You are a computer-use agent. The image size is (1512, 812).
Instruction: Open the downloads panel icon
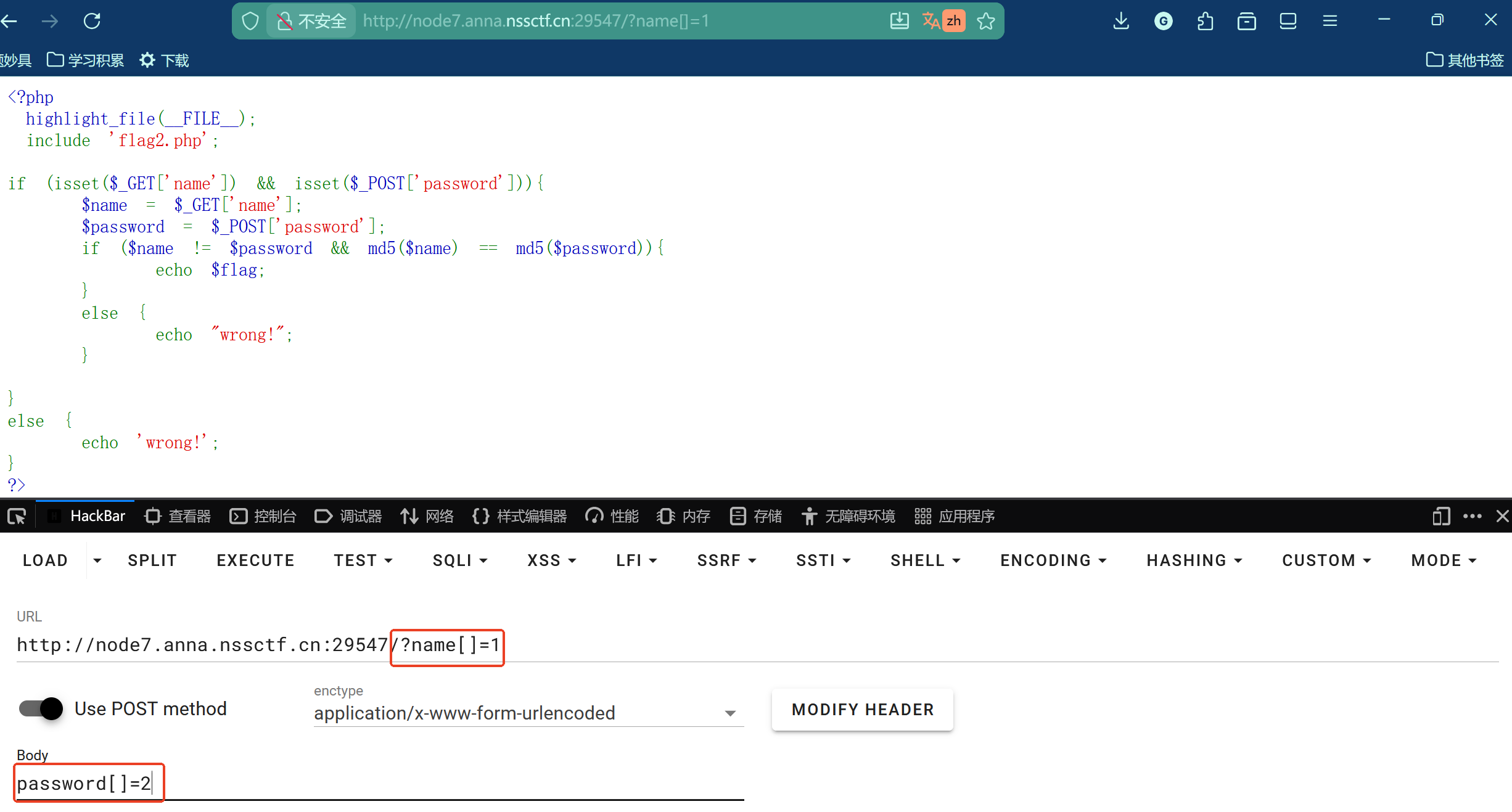point(1121,21)
